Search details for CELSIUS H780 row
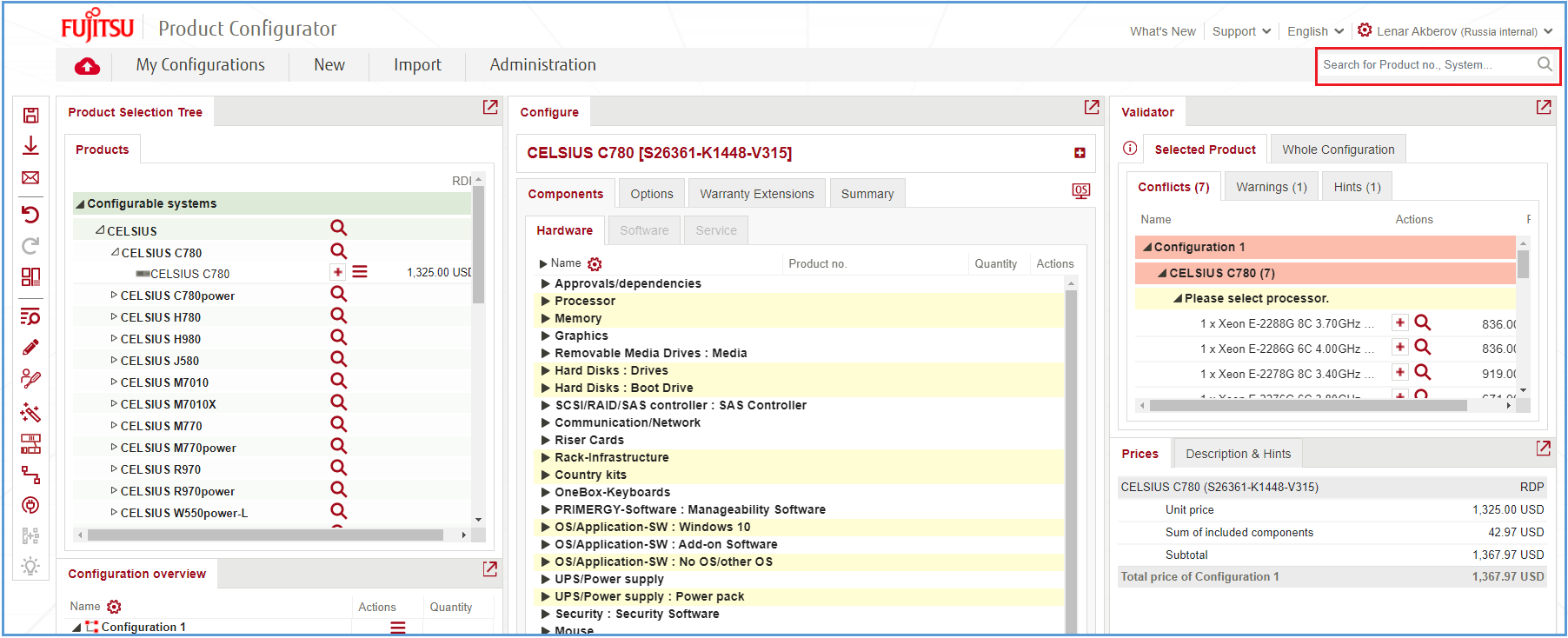Screen dimensions: 1568x638 (x=339, y=316)
